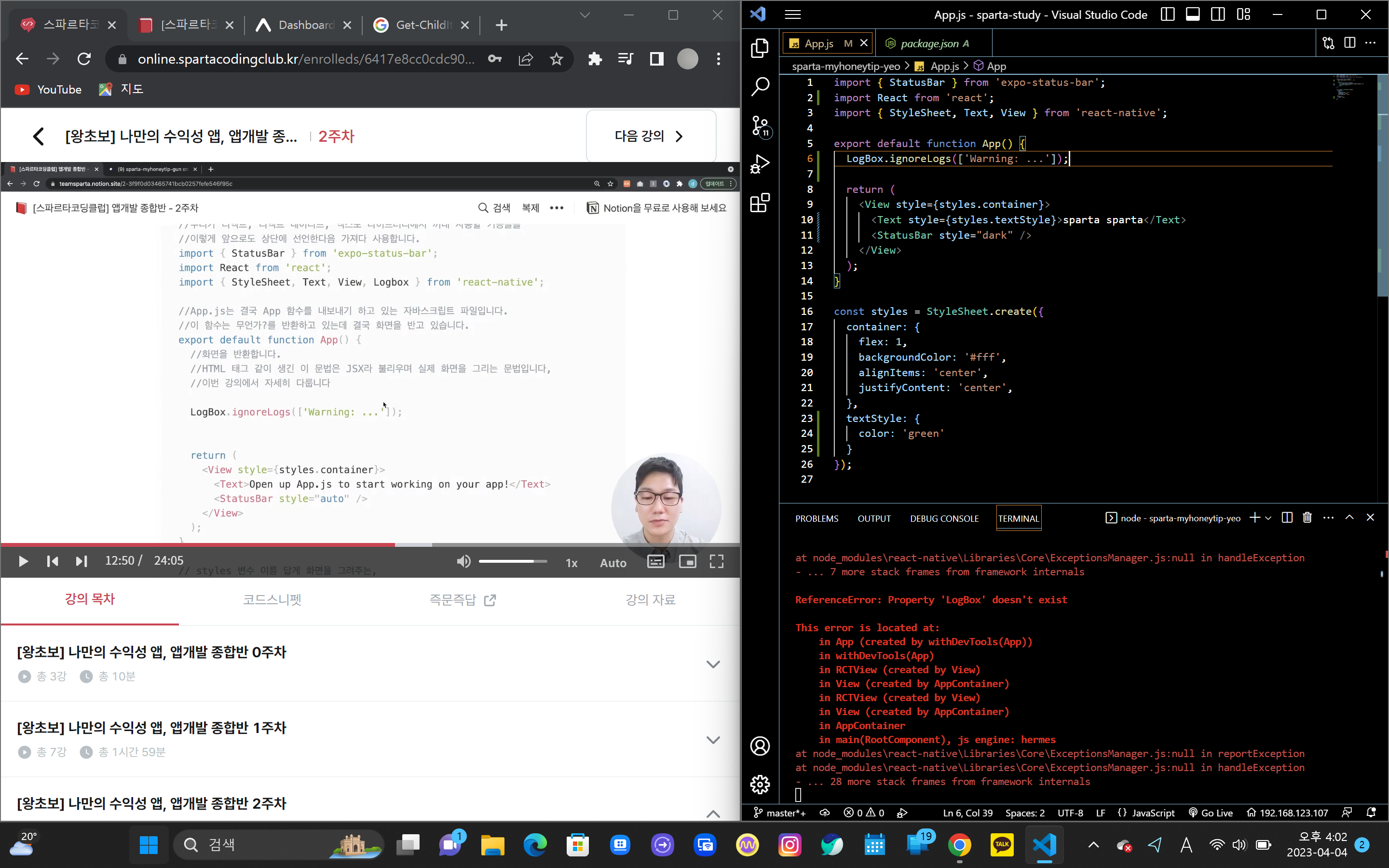The image size is (1389, 868).
Task: Open editor More Actions ellipsis
Action: 1371,43
